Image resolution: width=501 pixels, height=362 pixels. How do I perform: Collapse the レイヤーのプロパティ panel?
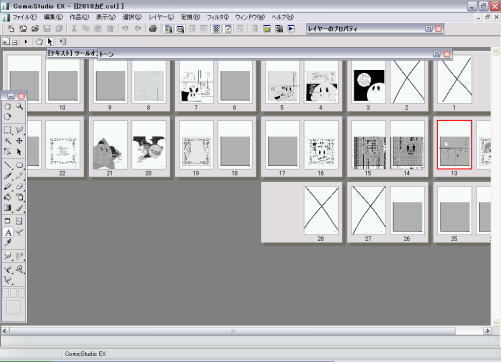pos(429,29)
